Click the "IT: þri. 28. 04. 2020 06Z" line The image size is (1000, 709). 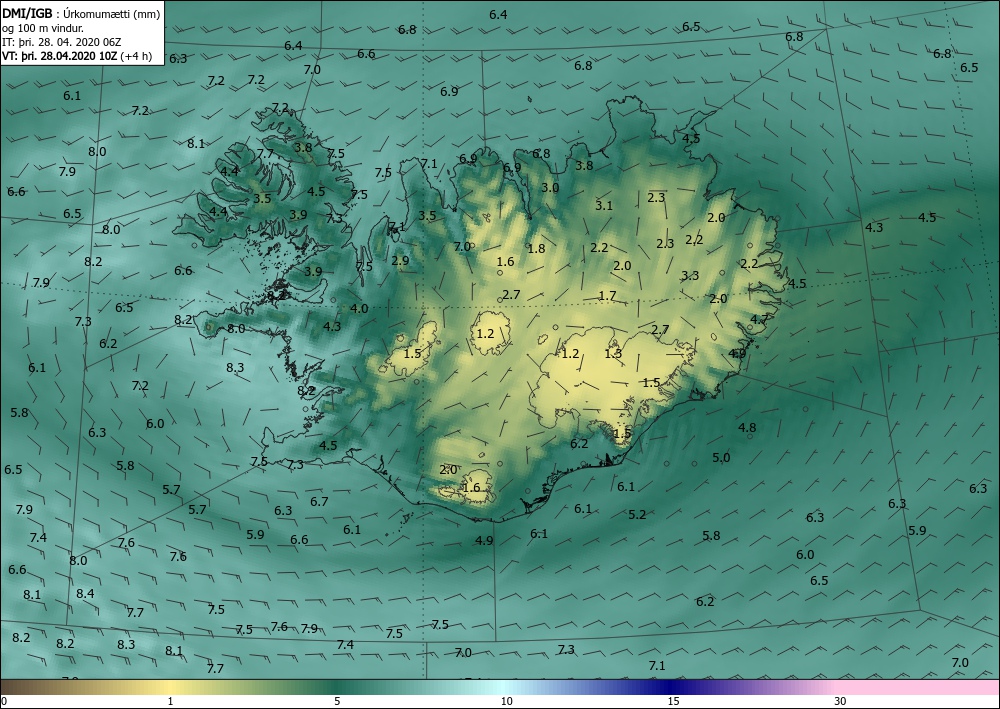click(61, 42)
